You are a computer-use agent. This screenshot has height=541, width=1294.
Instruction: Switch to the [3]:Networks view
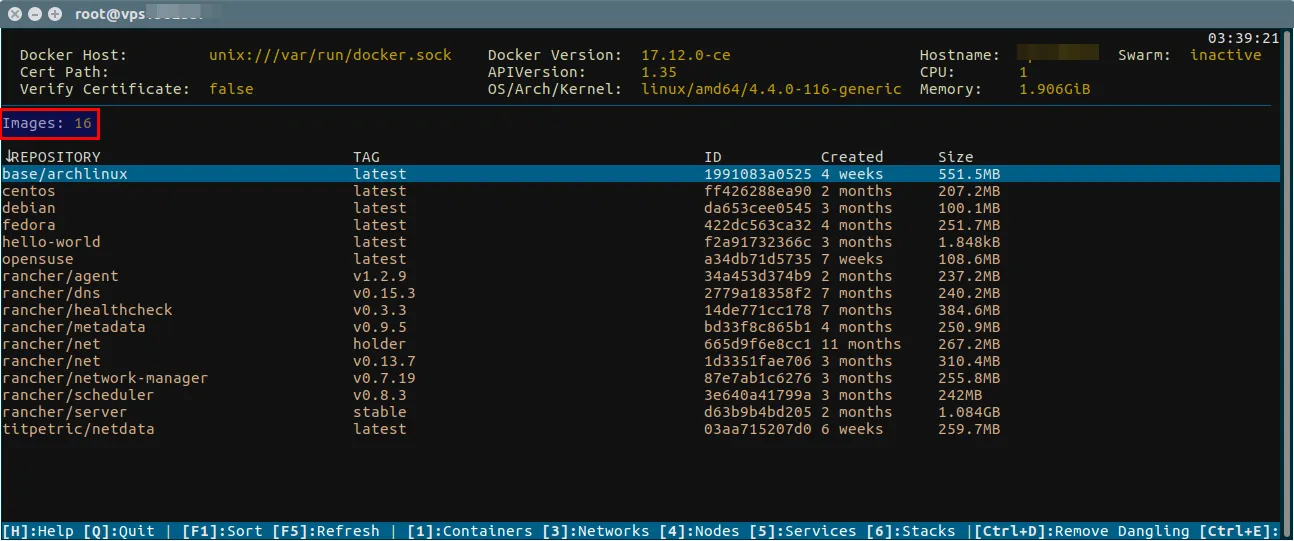coord(597,531)
